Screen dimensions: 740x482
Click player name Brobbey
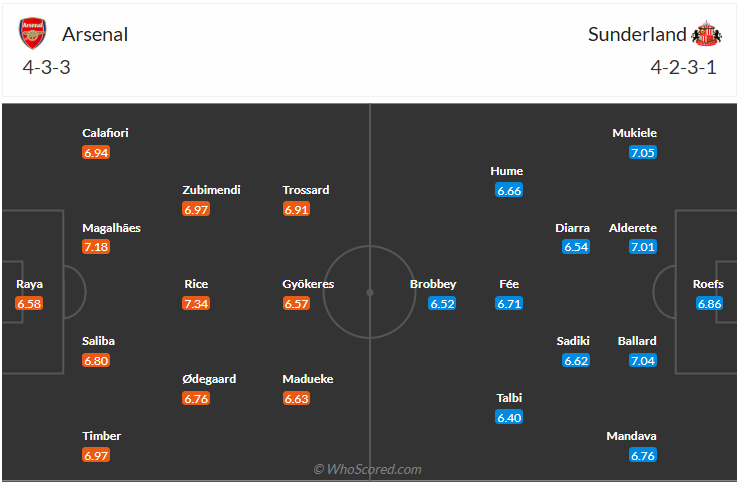pyautogui.click(x=433, y=284)
